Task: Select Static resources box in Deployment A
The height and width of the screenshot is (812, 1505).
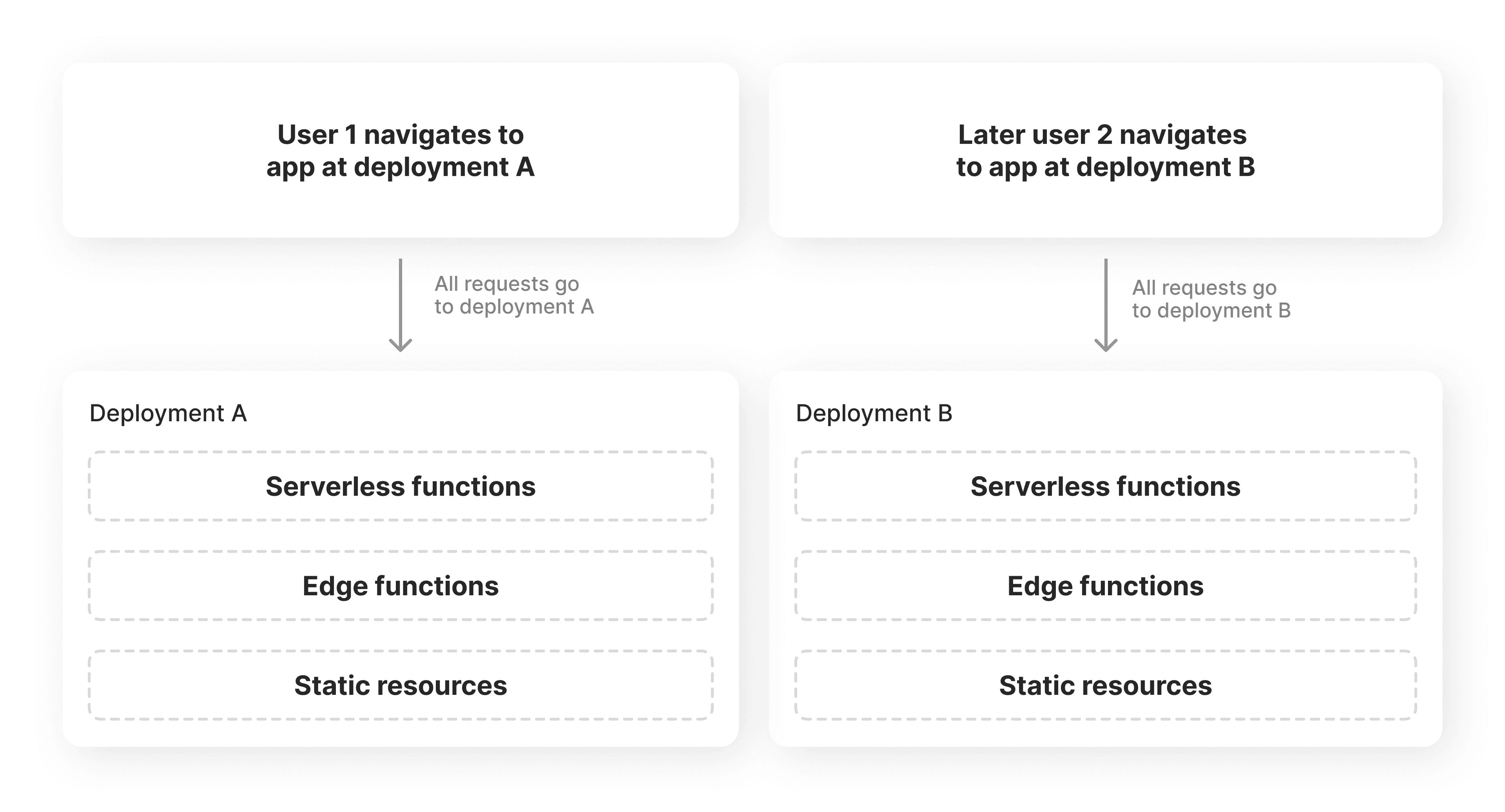Action: pyautogui.click(x=401, y=685)
